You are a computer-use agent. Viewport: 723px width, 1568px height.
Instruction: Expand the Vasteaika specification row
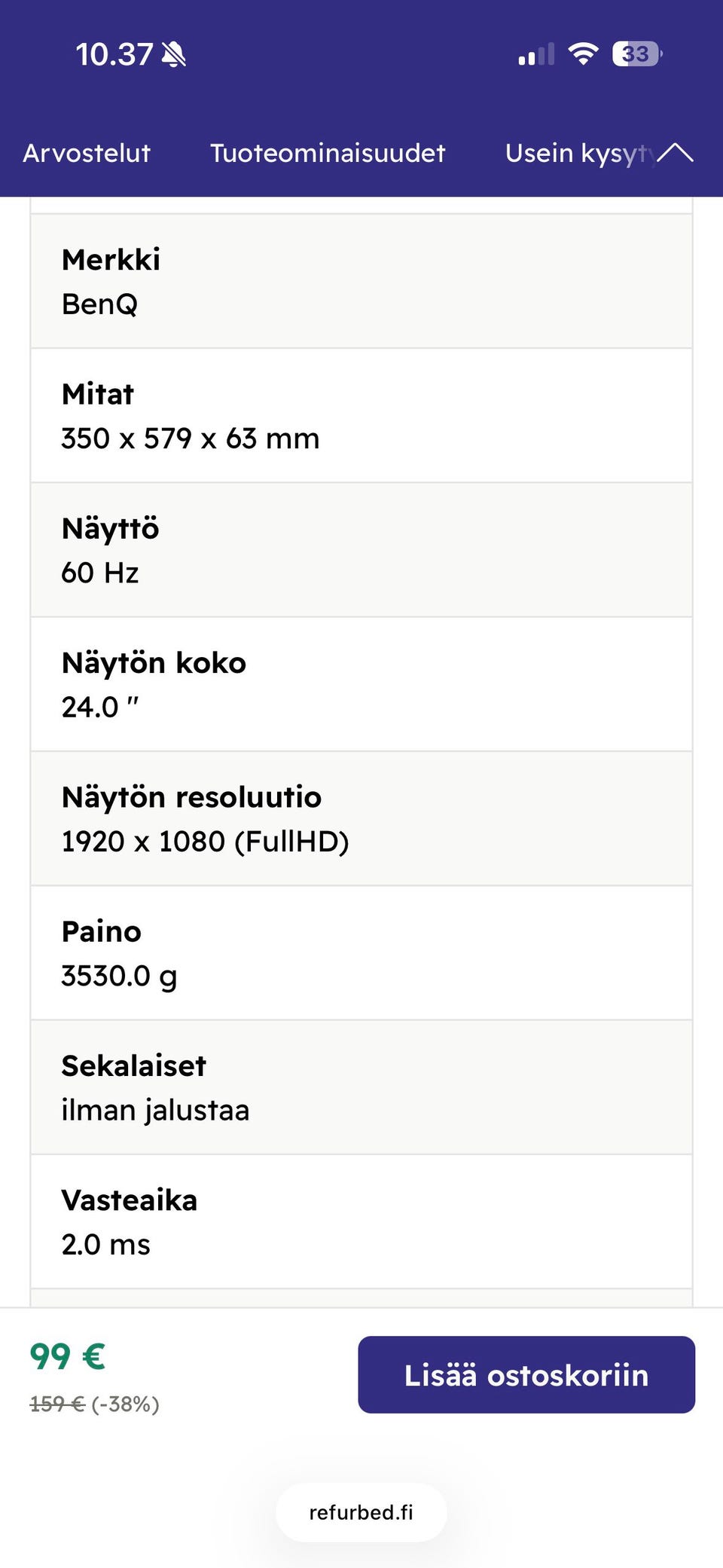pos(360,1222)
